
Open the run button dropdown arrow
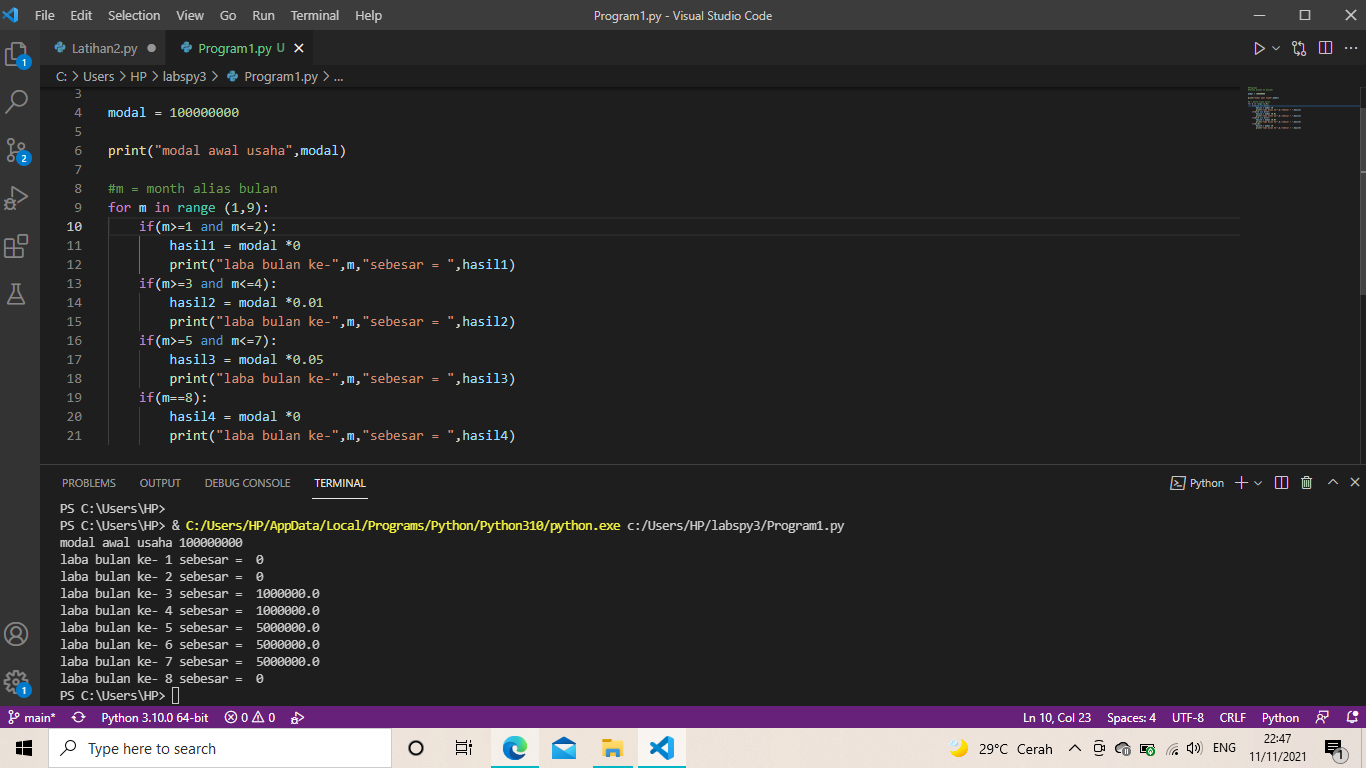pyautogui.click(x=1276, y=48)
